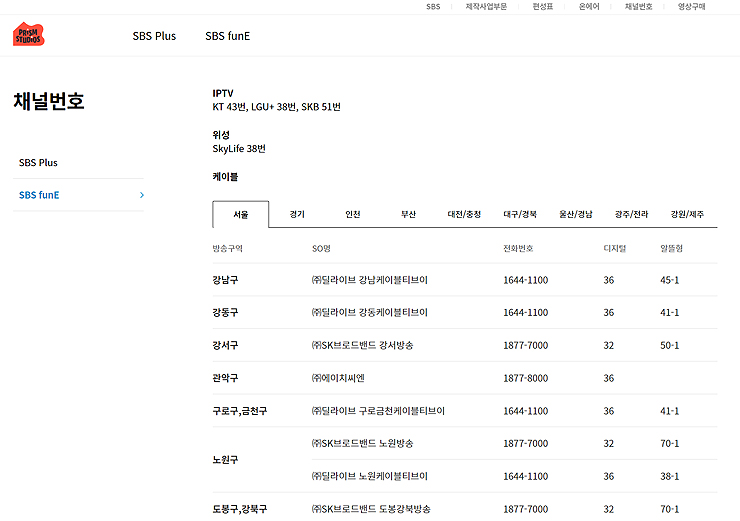Click the 강서구 row label
This screenshot has width=740, height=521.
tap(225, 345)
